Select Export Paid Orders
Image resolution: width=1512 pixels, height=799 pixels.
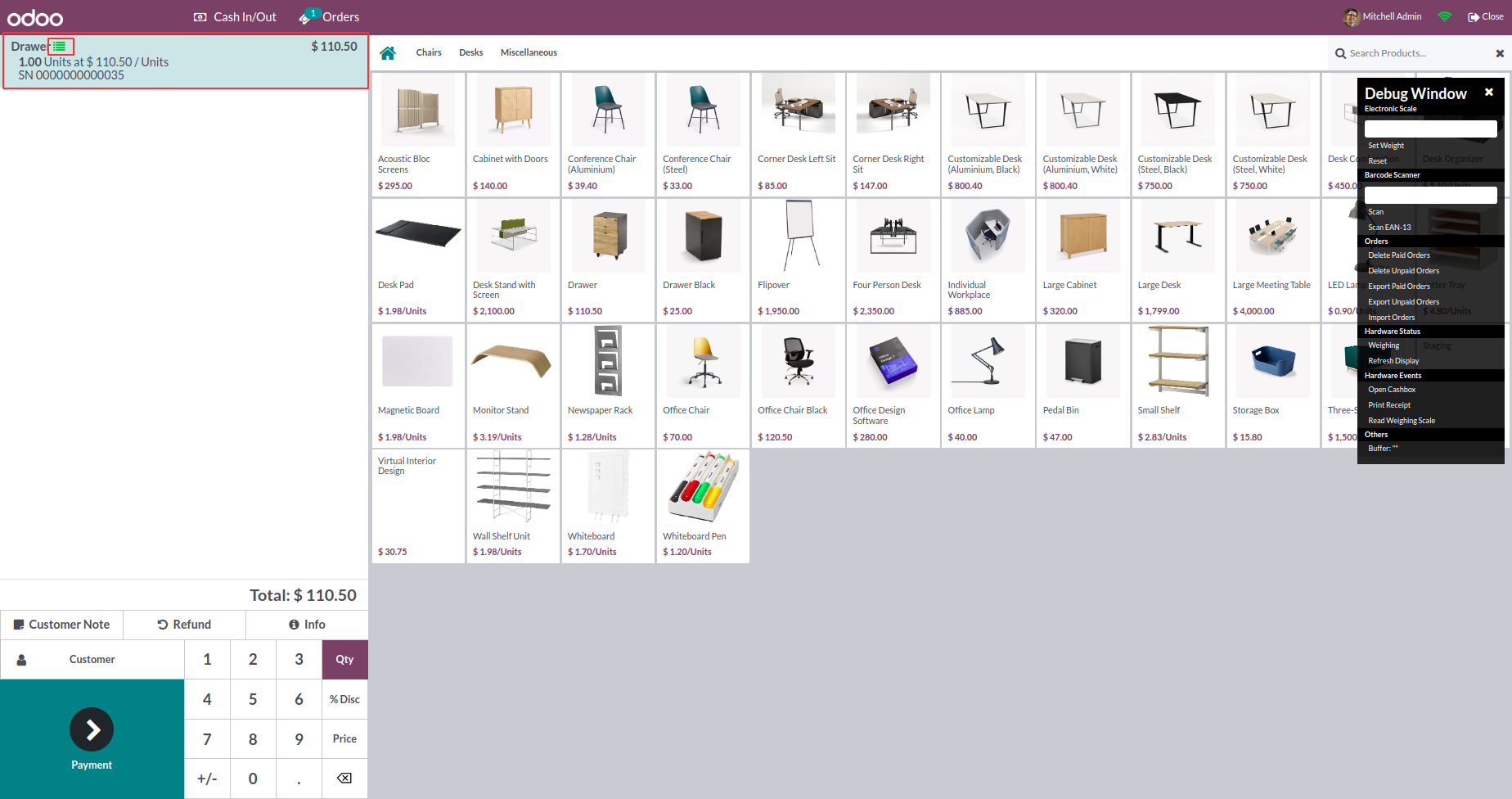[1399, 287]
